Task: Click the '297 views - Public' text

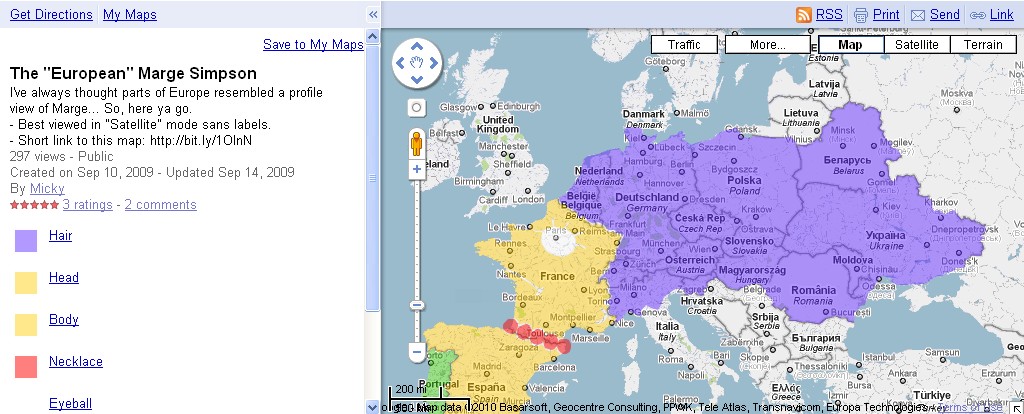Action: point(61,157)
